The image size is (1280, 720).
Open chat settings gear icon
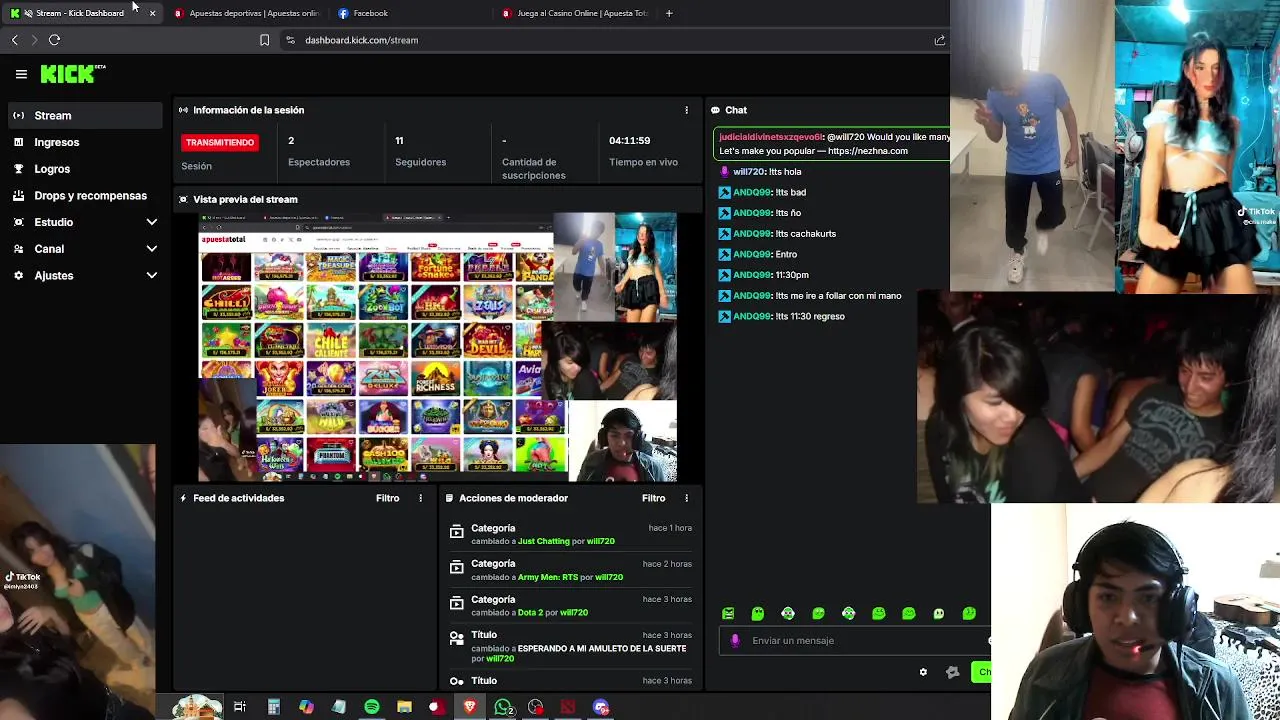[923, 672]
